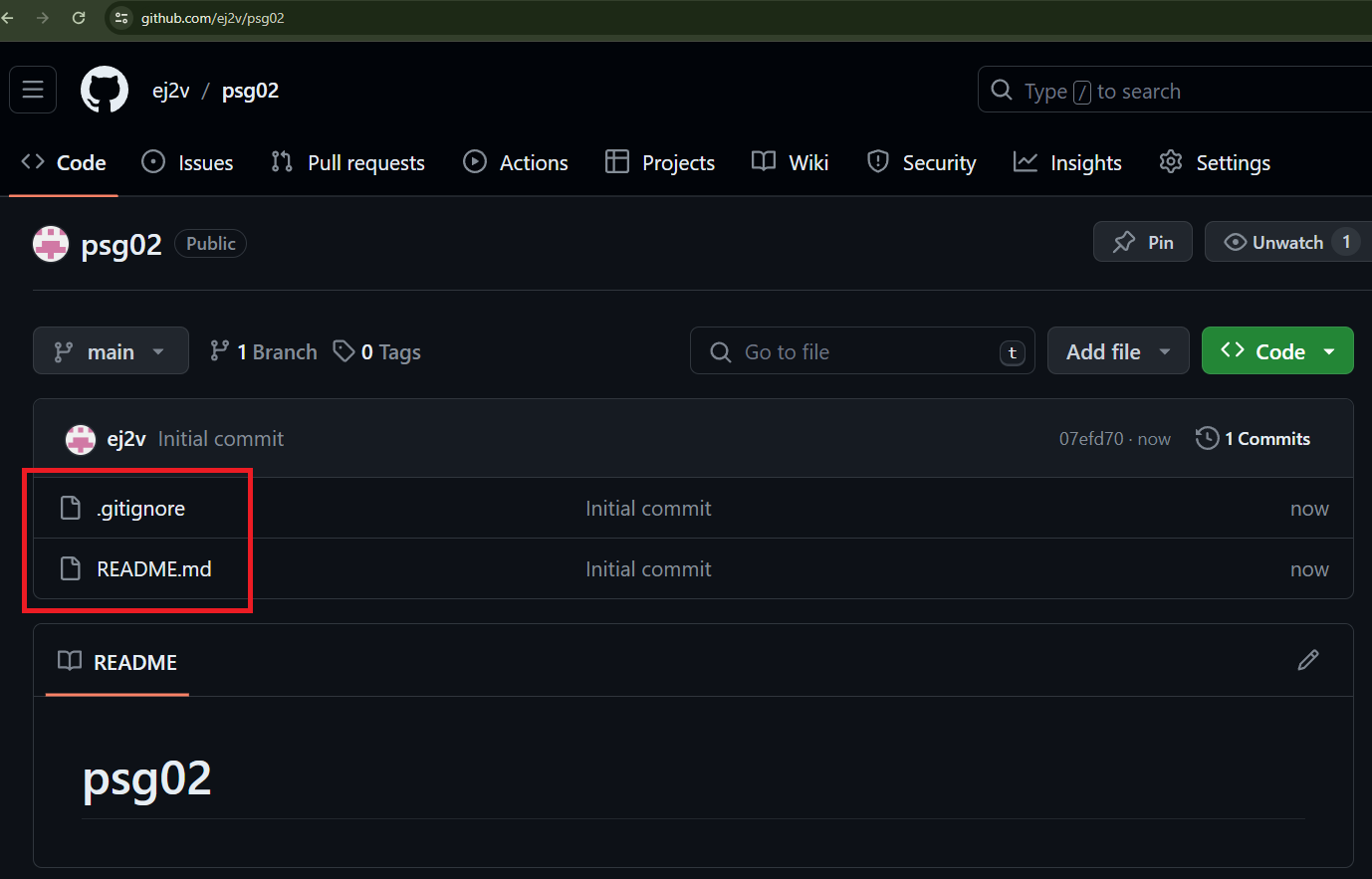This screenshot has width=1372, height=879.
Task: Expand the main branch dropdown
Action: tap(111, 351)
